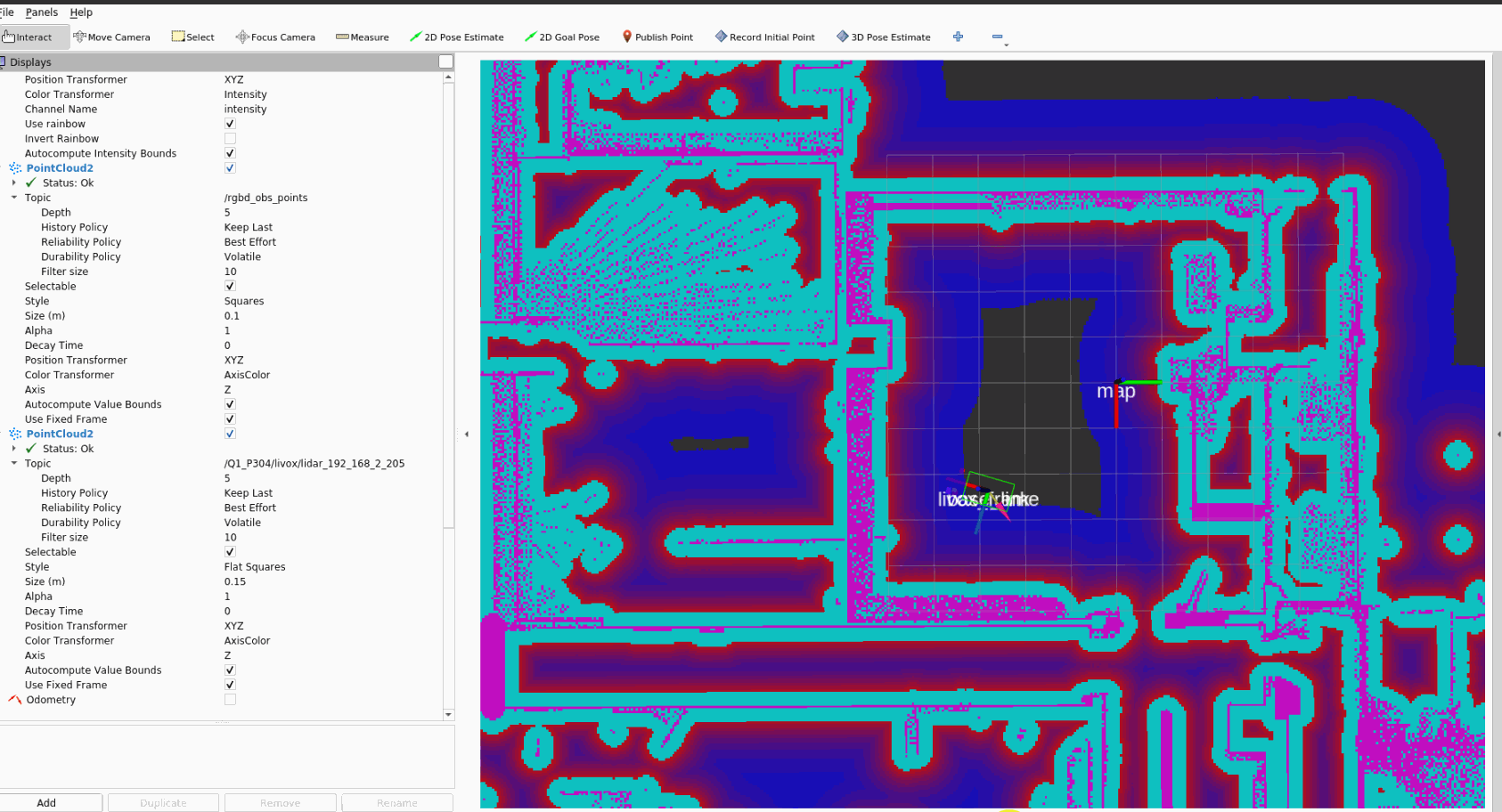Enable the Odometry display checkbox
Screen dimensions: 1502x812
230,700
